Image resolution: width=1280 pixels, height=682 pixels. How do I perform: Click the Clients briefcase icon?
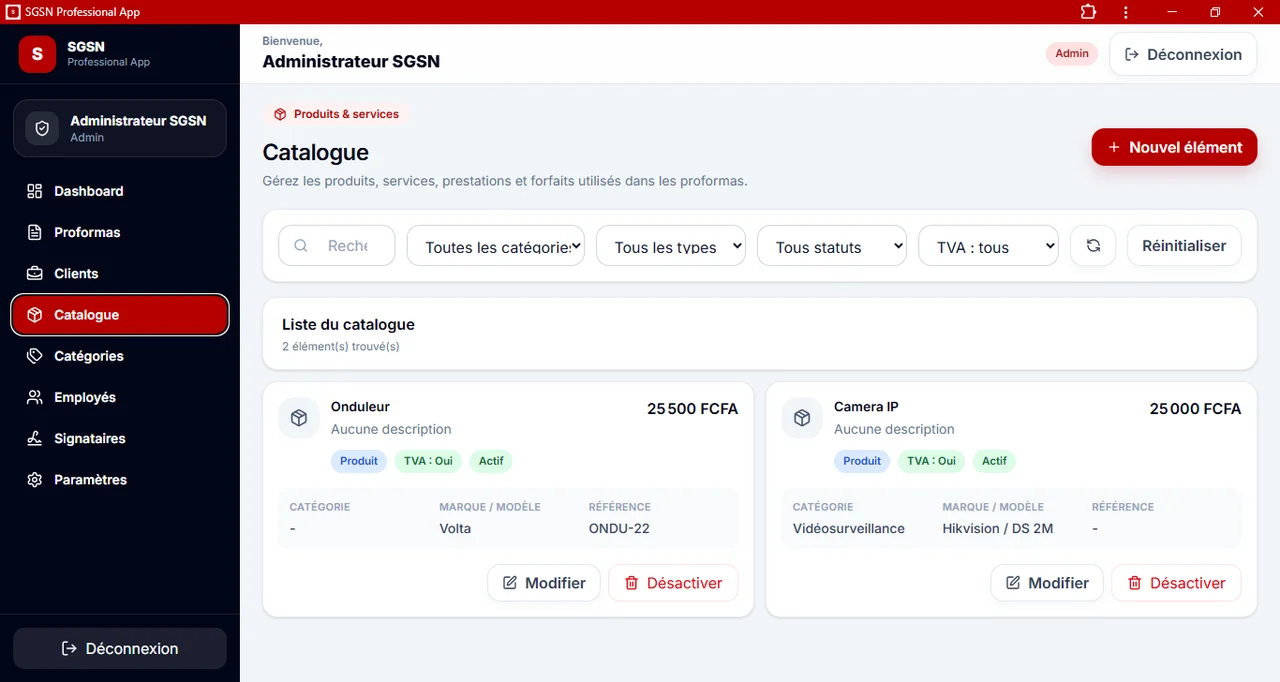[35, 273]
